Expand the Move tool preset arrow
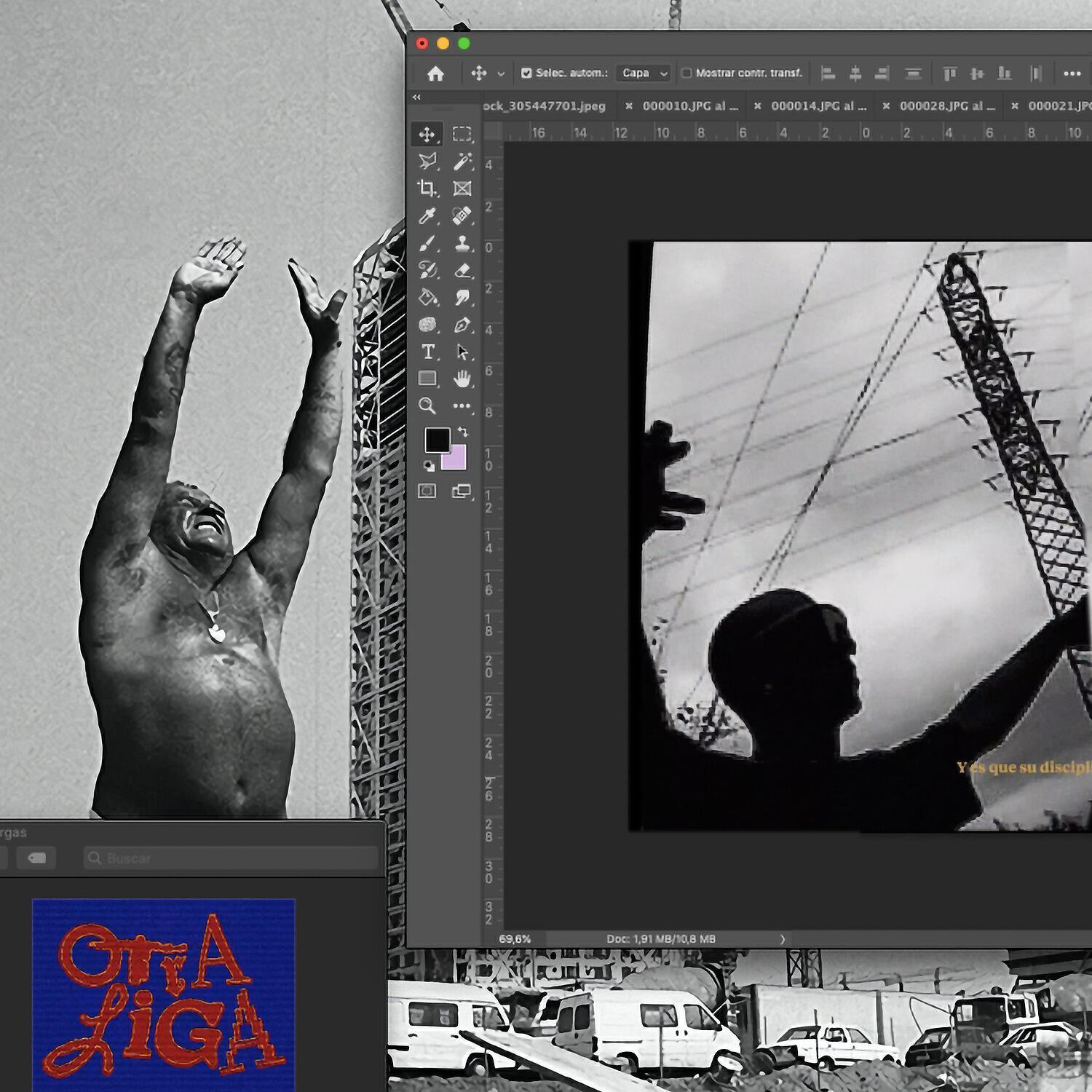1092x1092 pixels. coord(501,74)
